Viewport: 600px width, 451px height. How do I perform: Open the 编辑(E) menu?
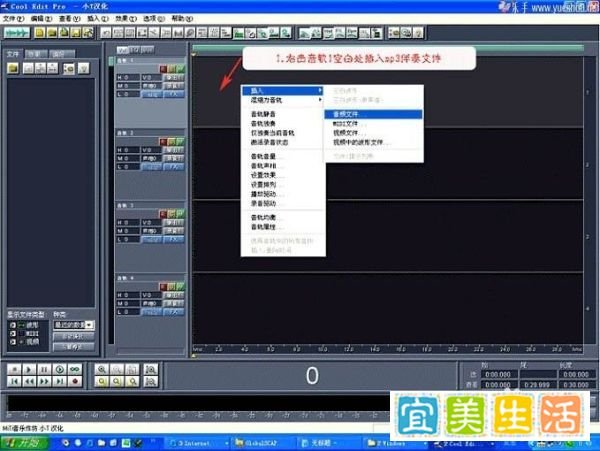41,18
